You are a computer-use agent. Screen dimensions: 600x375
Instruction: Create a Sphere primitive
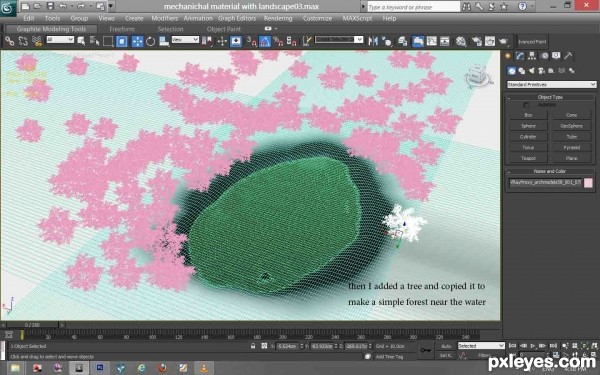[528, 126]
